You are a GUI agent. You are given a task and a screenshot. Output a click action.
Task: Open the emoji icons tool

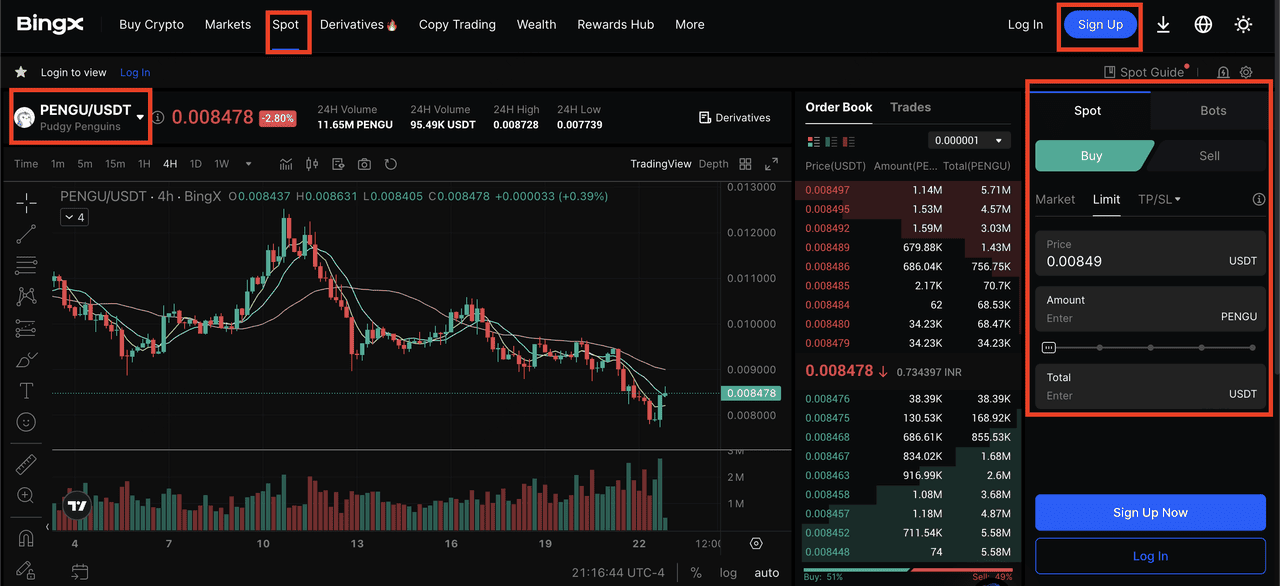tap(26, 422)
